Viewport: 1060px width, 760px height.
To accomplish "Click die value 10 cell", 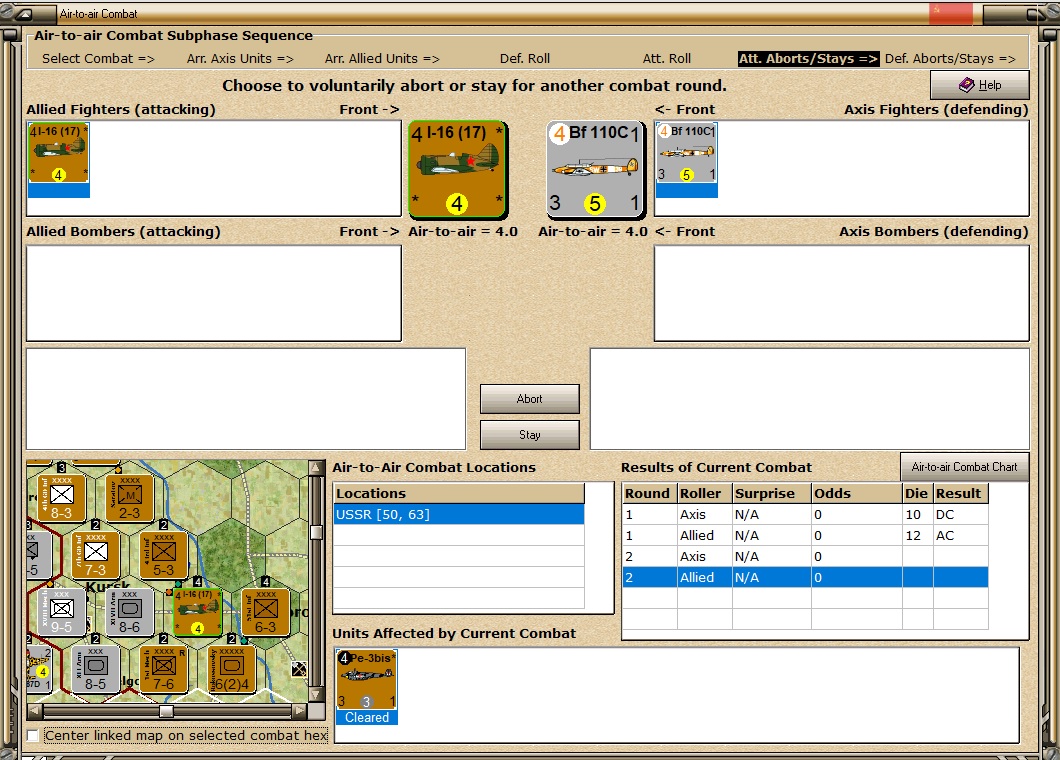I will pyautogui.click(x=917, y=515).
